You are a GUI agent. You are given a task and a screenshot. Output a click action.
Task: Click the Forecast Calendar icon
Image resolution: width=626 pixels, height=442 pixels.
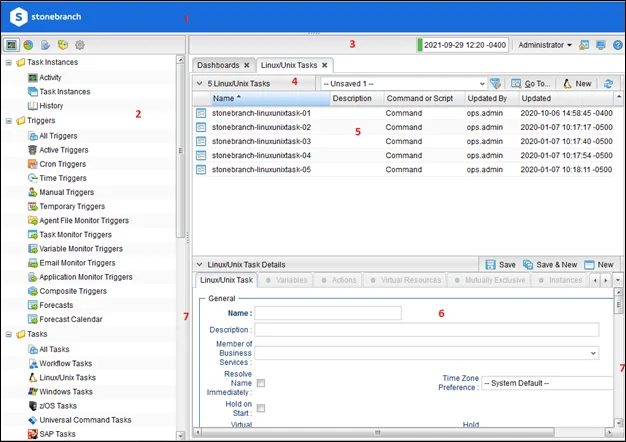(x=33, y=319)
